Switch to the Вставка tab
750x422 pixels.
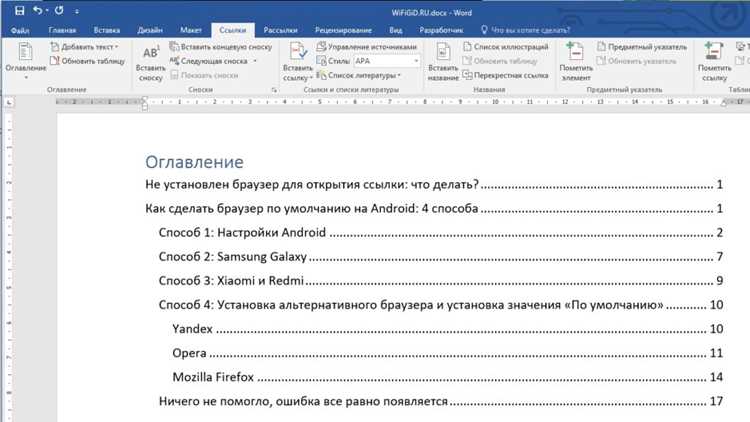[107, 30]
